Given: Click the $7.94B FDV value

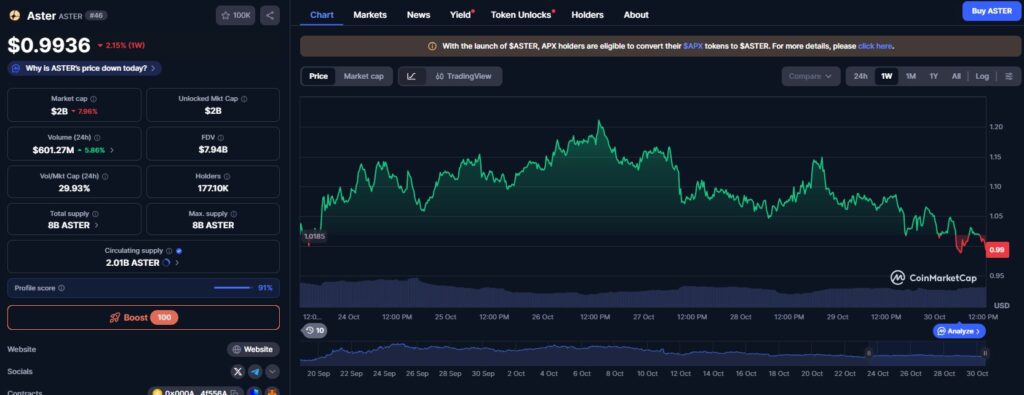Looking at the screenshot, I should (213, 150).
